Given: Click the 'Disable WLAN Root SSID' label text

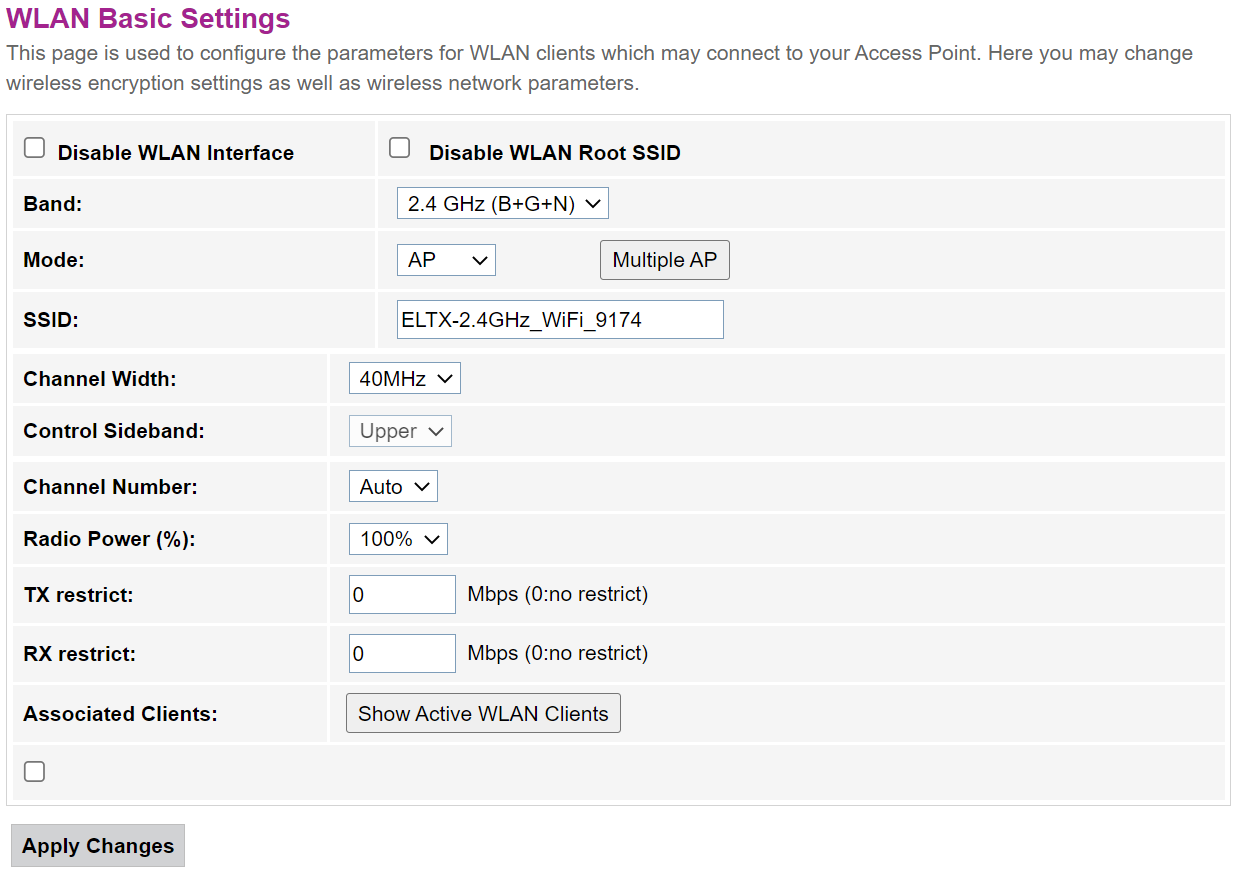Looking at the screenshot, I should coord(555,153).
